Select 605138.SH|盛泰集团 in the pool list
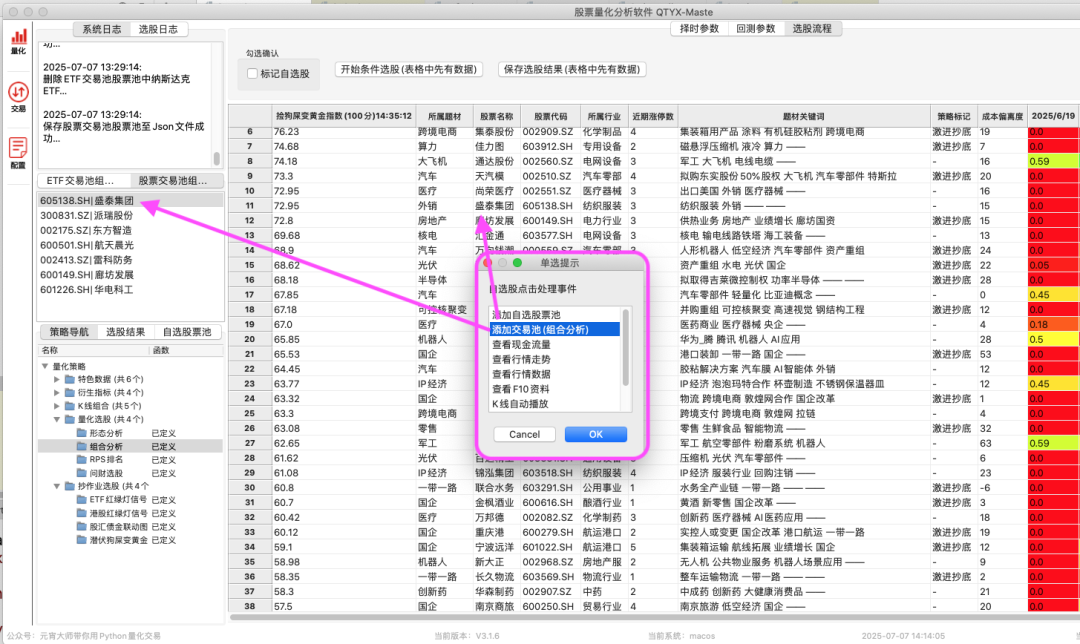The image size is (1080, 644). [130, 200]
